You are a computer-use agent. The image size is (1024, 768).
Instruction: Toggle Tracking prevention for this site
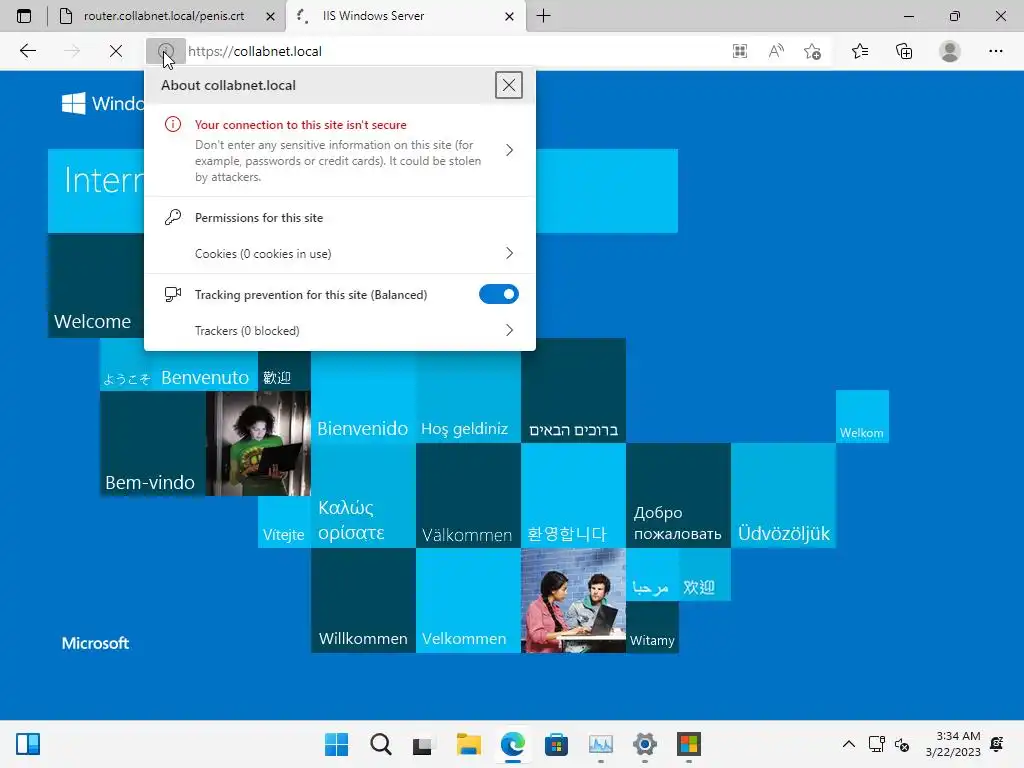click(x=499, y=295)
